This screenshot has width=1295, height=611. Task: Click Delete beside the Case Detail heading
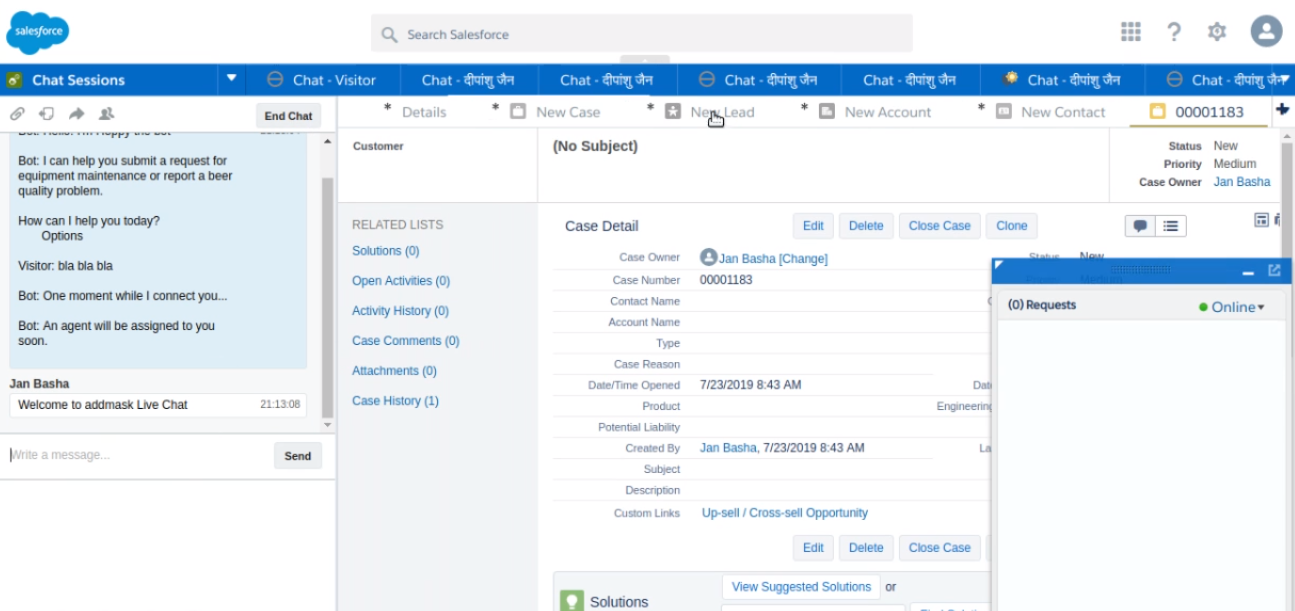[866, 226]
